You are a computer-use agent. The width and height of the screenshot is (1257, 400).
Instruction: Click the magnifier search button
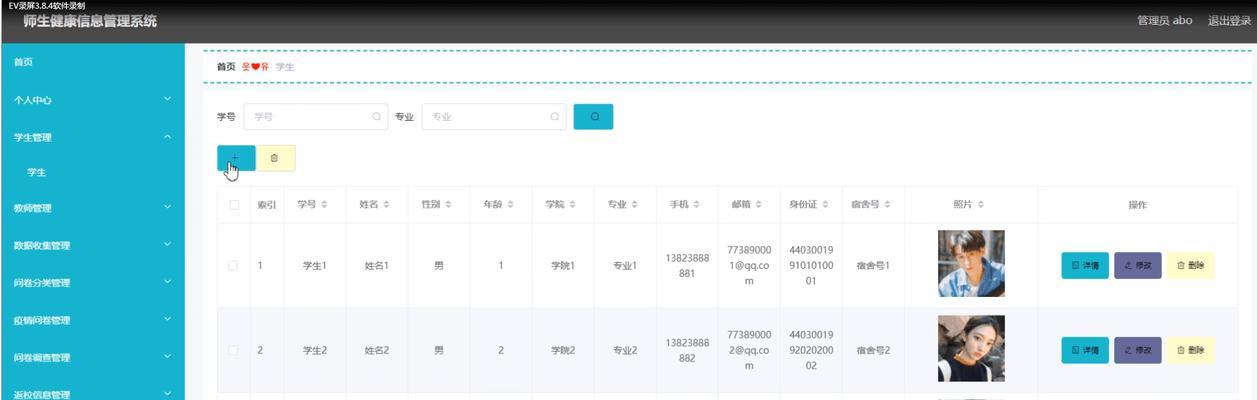pyautogui.click(x=593, y=117)
